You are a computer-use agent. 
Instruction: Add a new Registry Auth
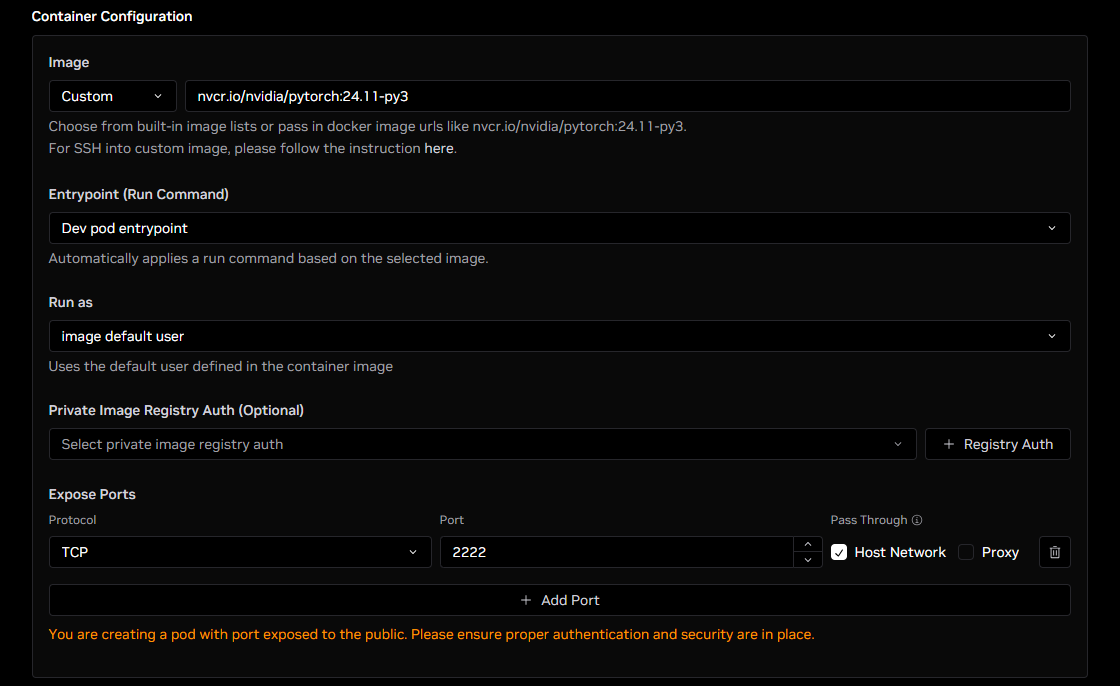coord(997,443)
